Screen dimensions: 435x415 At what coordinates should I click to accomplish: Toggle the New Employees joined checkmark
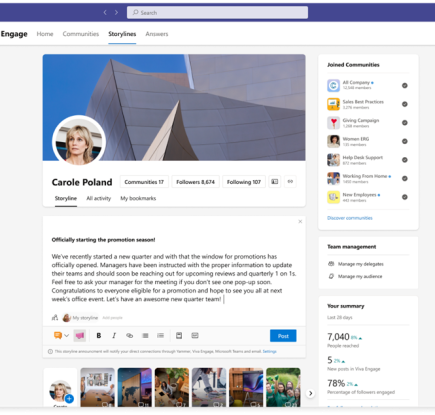[405, 197]
